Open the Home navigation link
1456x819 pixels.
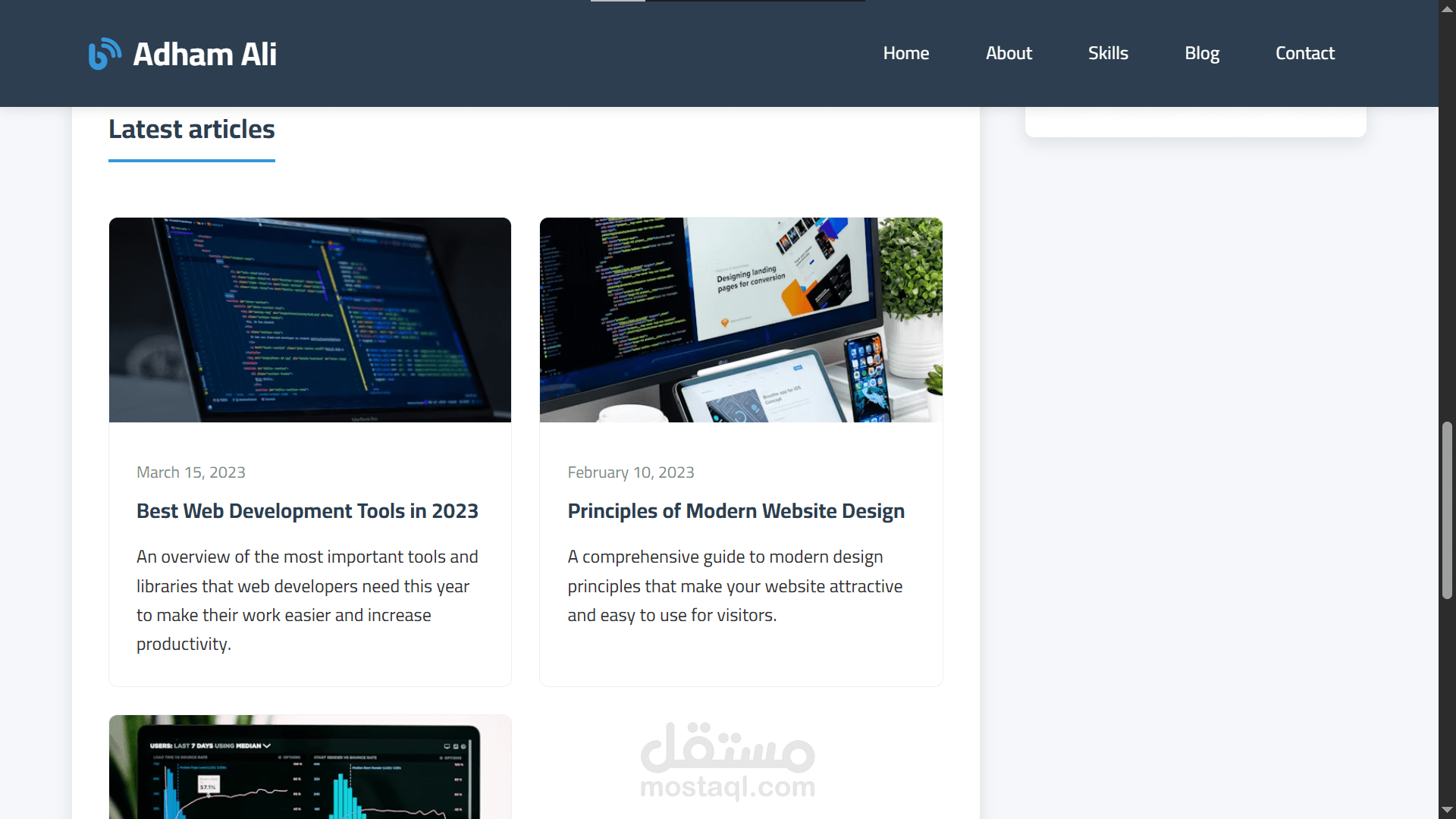tap(905, 53)
